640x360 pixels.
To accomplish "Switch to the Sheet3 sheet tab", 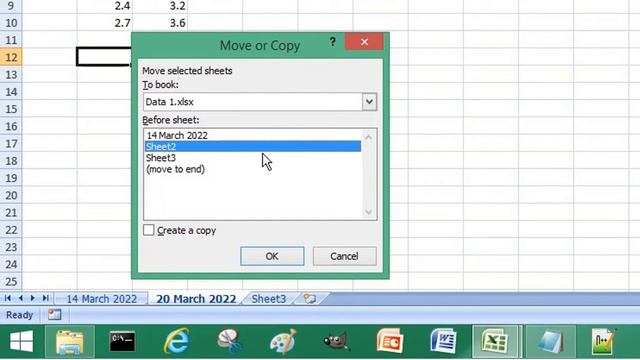I will point(269,299).
